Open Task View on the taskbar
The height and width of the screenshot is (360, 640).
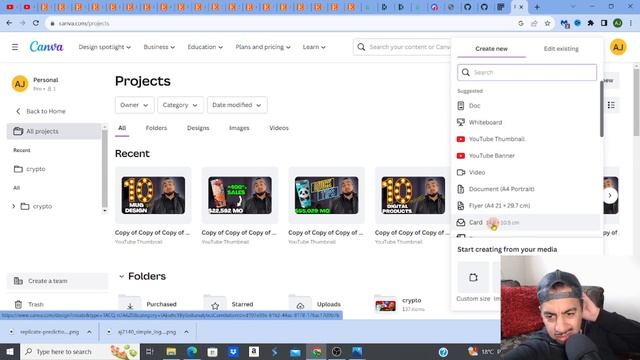[150, 351]
